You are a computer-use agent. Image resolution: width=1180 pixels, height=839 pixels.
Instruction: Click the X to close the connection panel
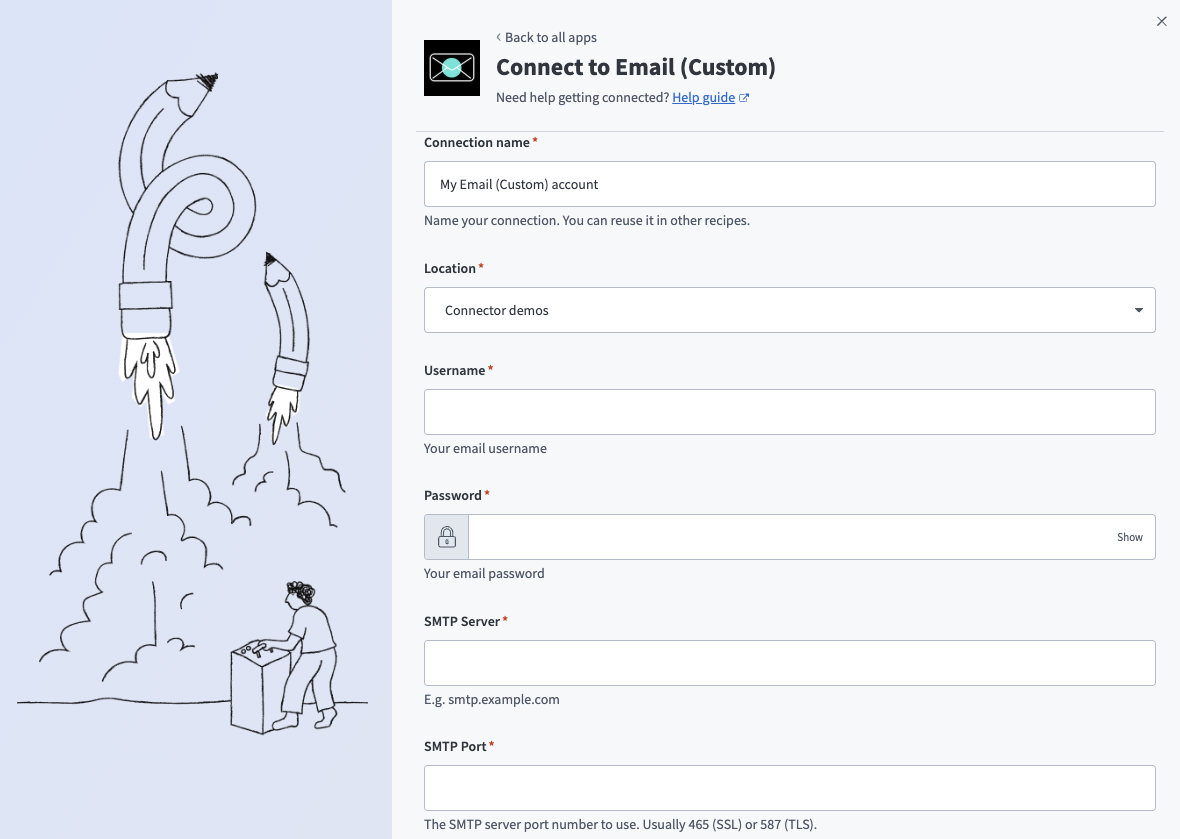pyautogui.click(x=1161, y=20)
